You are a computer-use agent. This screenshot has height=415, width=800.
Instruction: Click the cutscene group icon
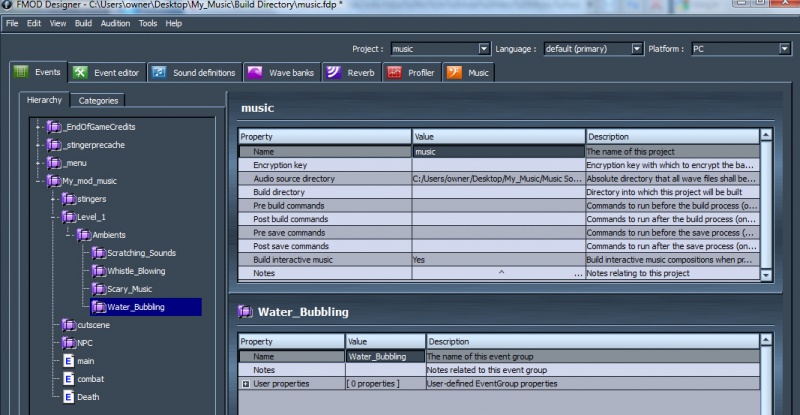[68, 325]
